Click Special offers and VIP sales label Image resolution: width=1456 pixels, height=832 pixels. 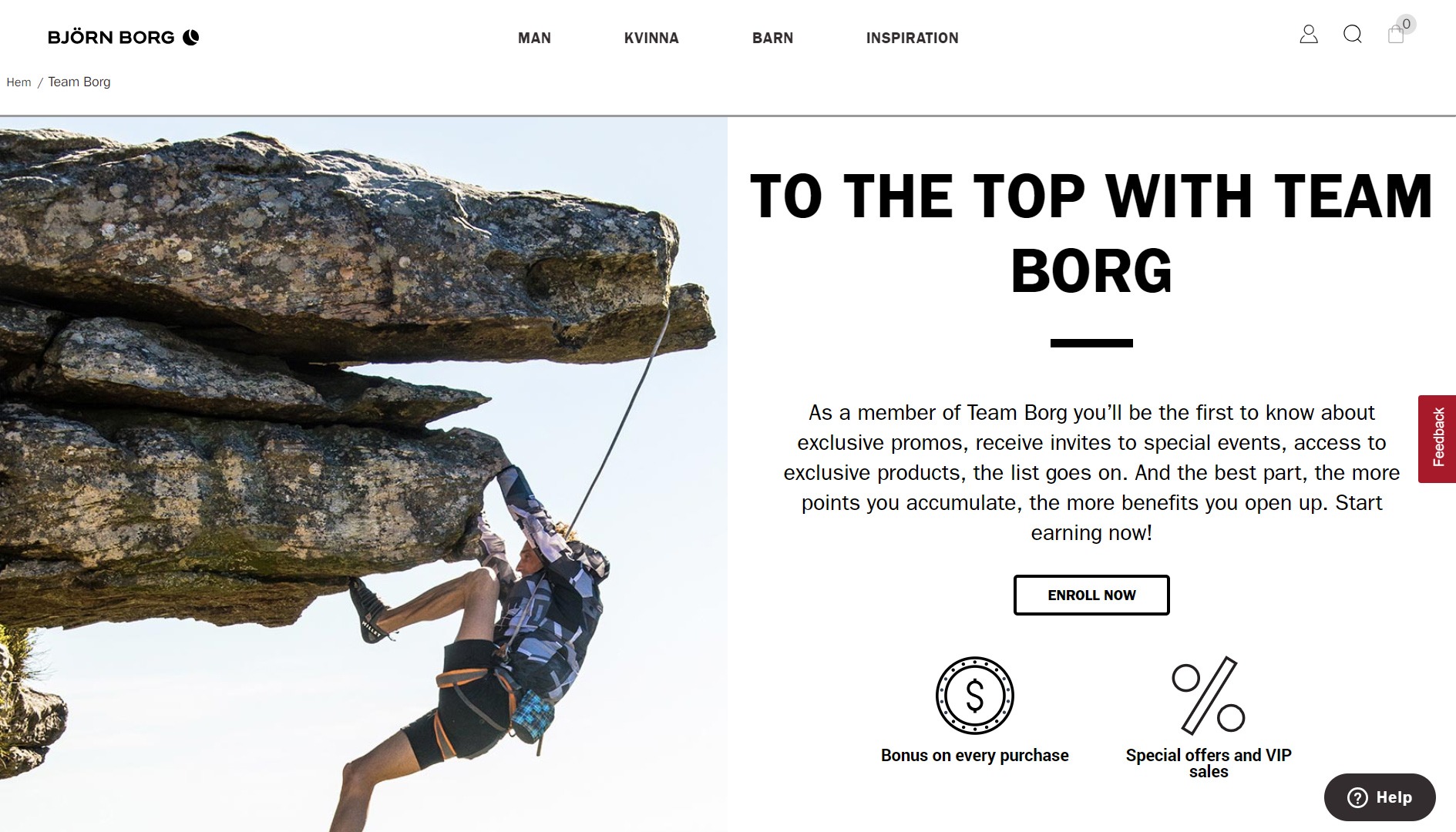tap(1209, 763)
